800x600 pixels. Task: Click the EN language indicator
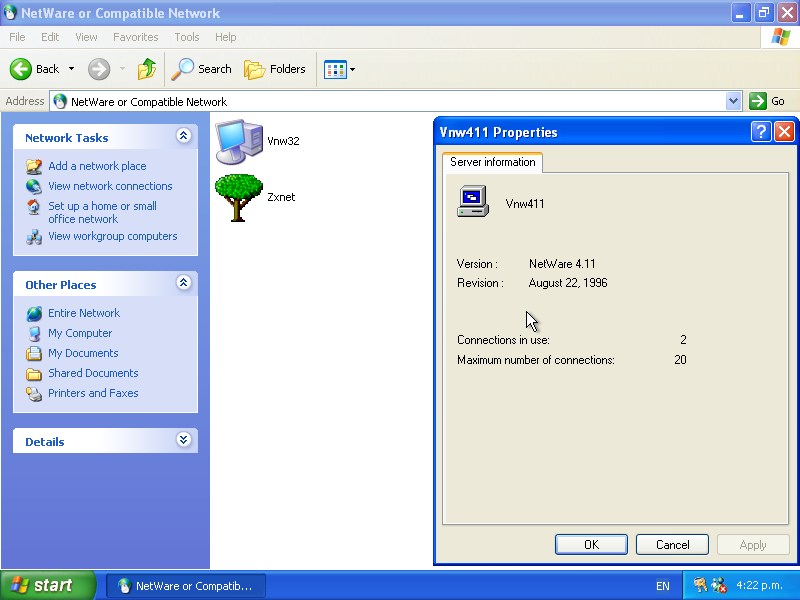[x=662, y=586]
